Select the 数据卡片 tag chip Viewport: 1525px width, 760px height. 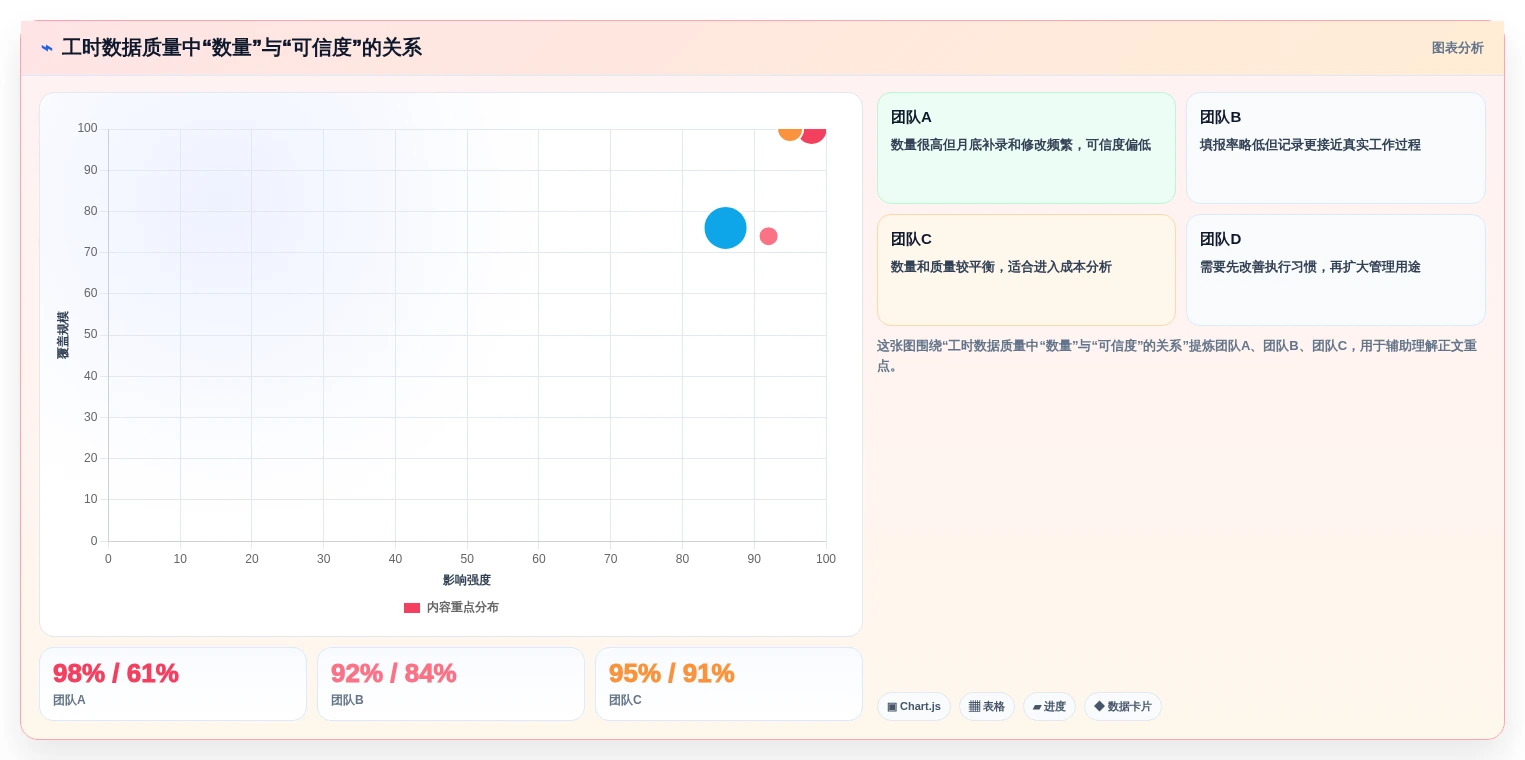pos(1123,706)
